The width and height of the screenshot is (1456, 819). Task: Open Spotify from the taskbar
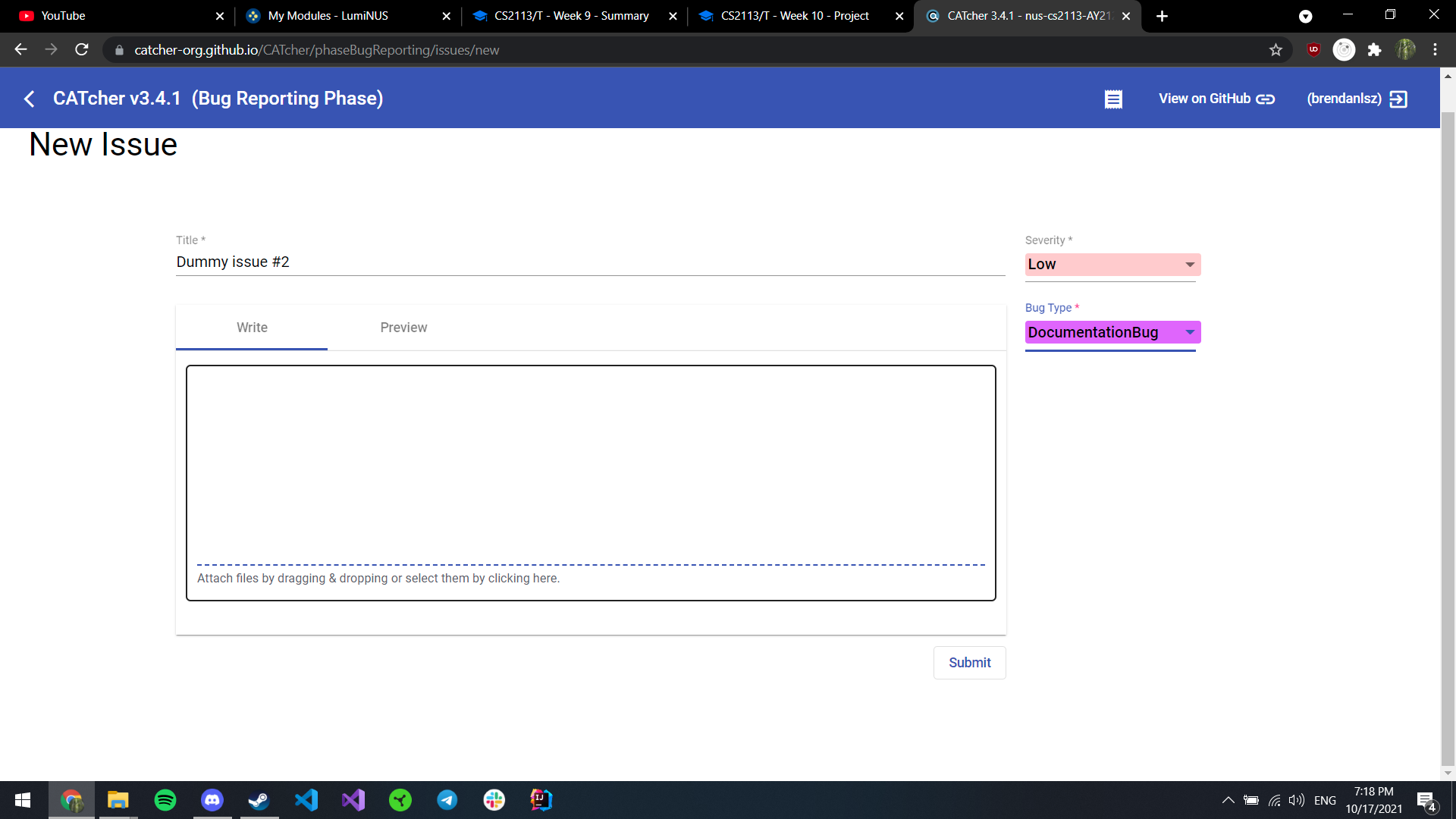click(165, 800)
